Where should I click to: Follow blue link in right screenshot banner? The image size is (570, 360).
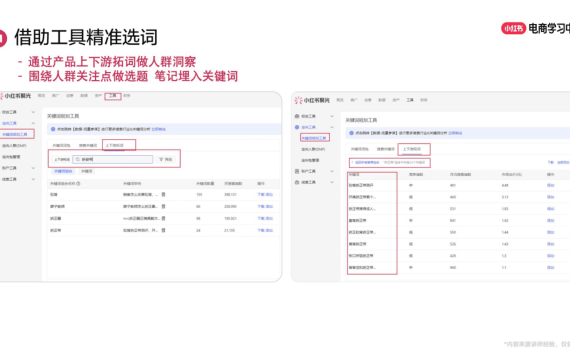[x=455, y=133]
